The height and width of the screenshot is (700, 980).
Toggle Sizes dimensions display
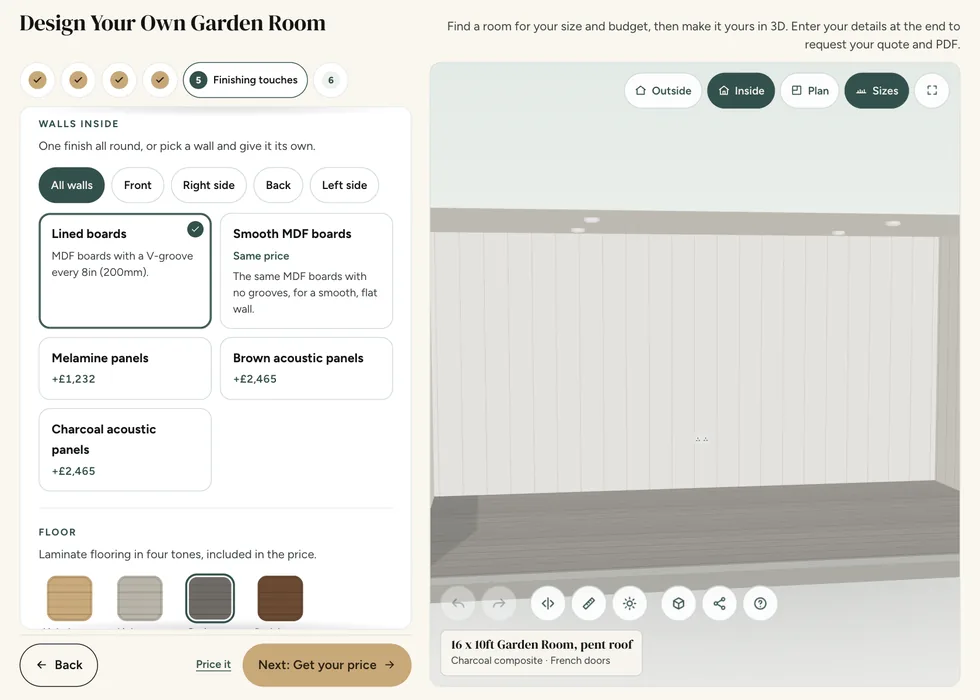coord(877,91)
